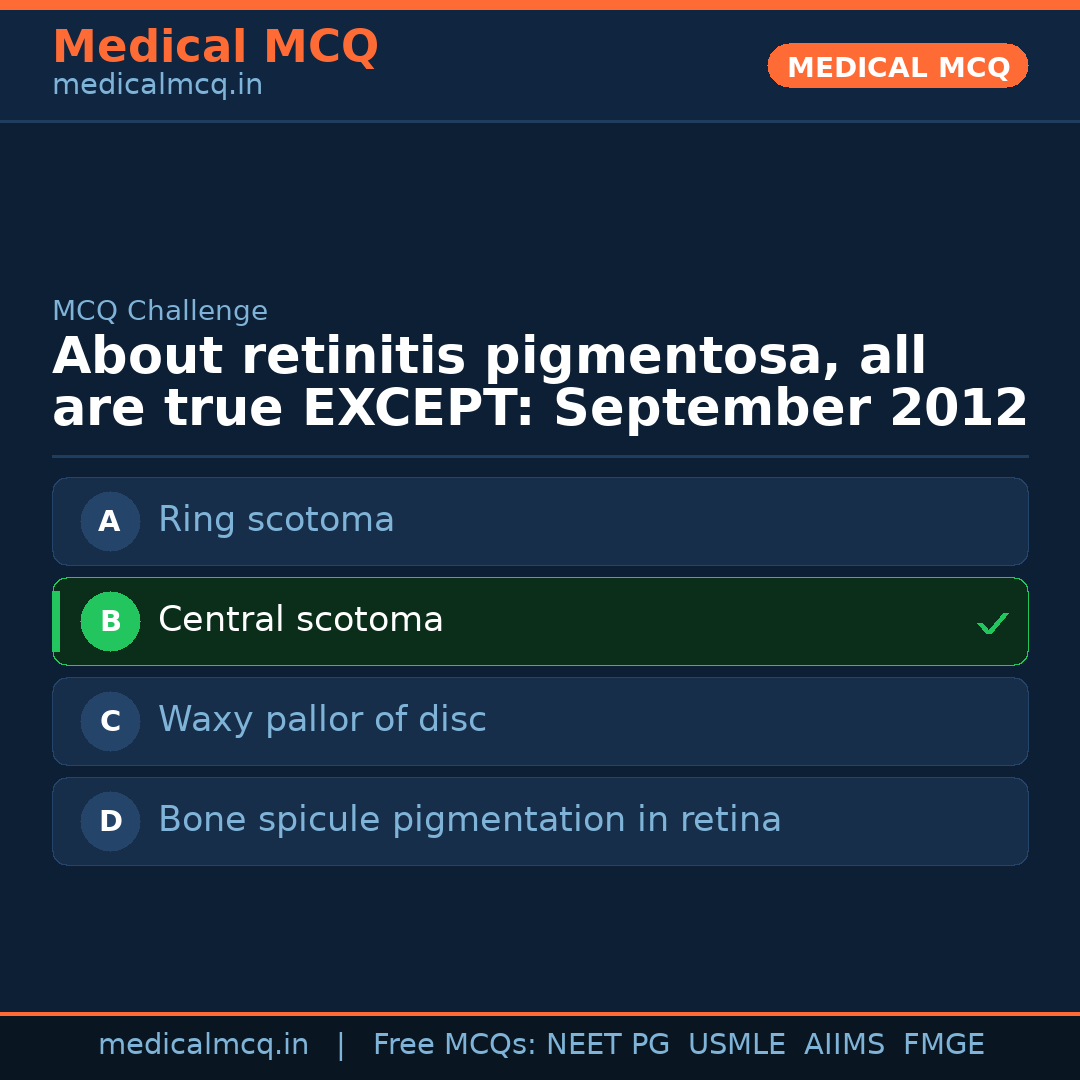The height and width of the screenshot is (1080, 1080).
Task: Expand the question heading about retinitis pigmentosa
Action: tap(540, 381)
